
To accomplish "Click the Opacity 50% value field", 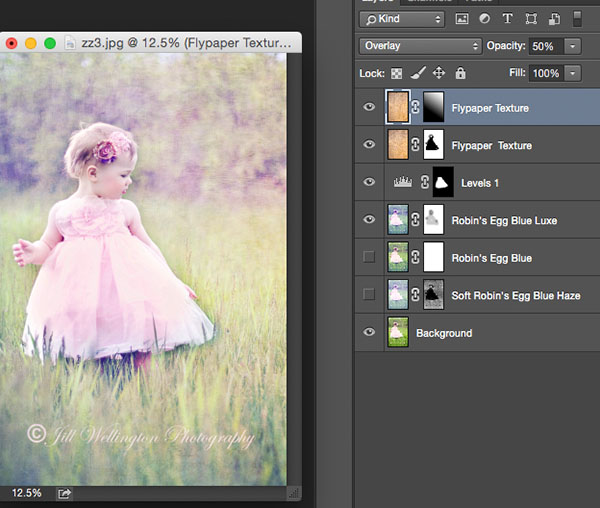I will click(546, 46).
